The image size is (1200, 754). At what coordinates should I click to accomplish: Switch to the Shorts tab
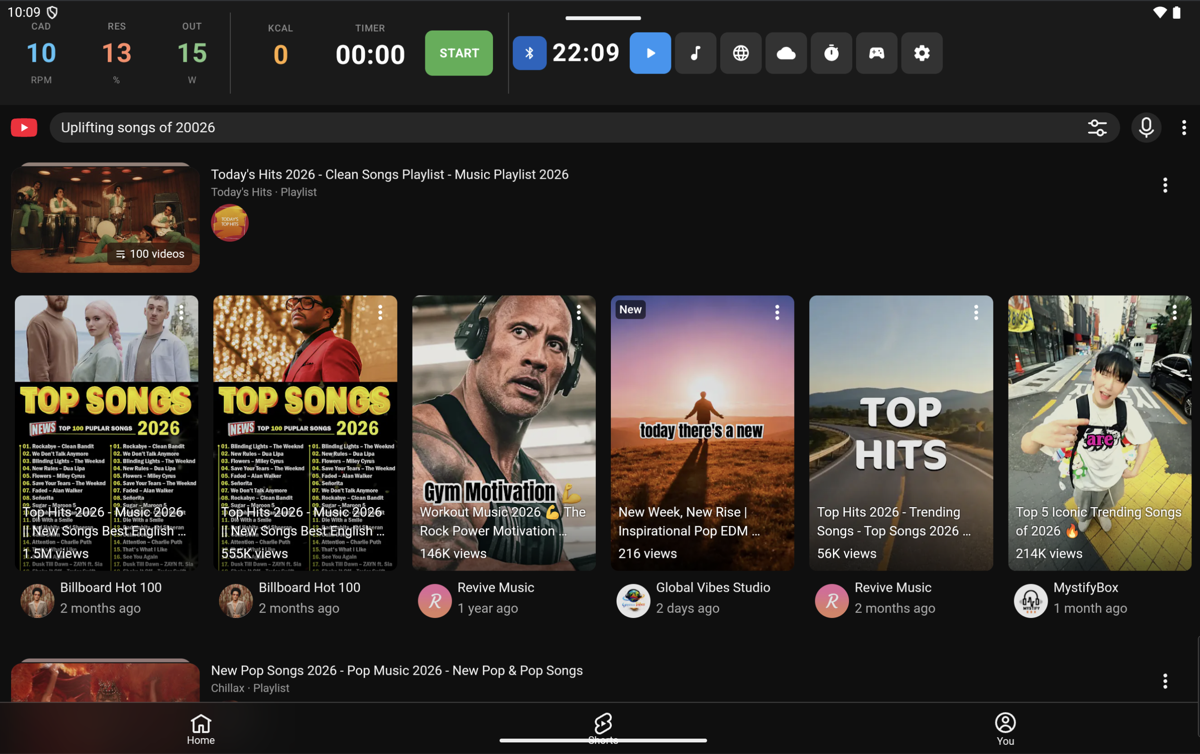[603, 724]
